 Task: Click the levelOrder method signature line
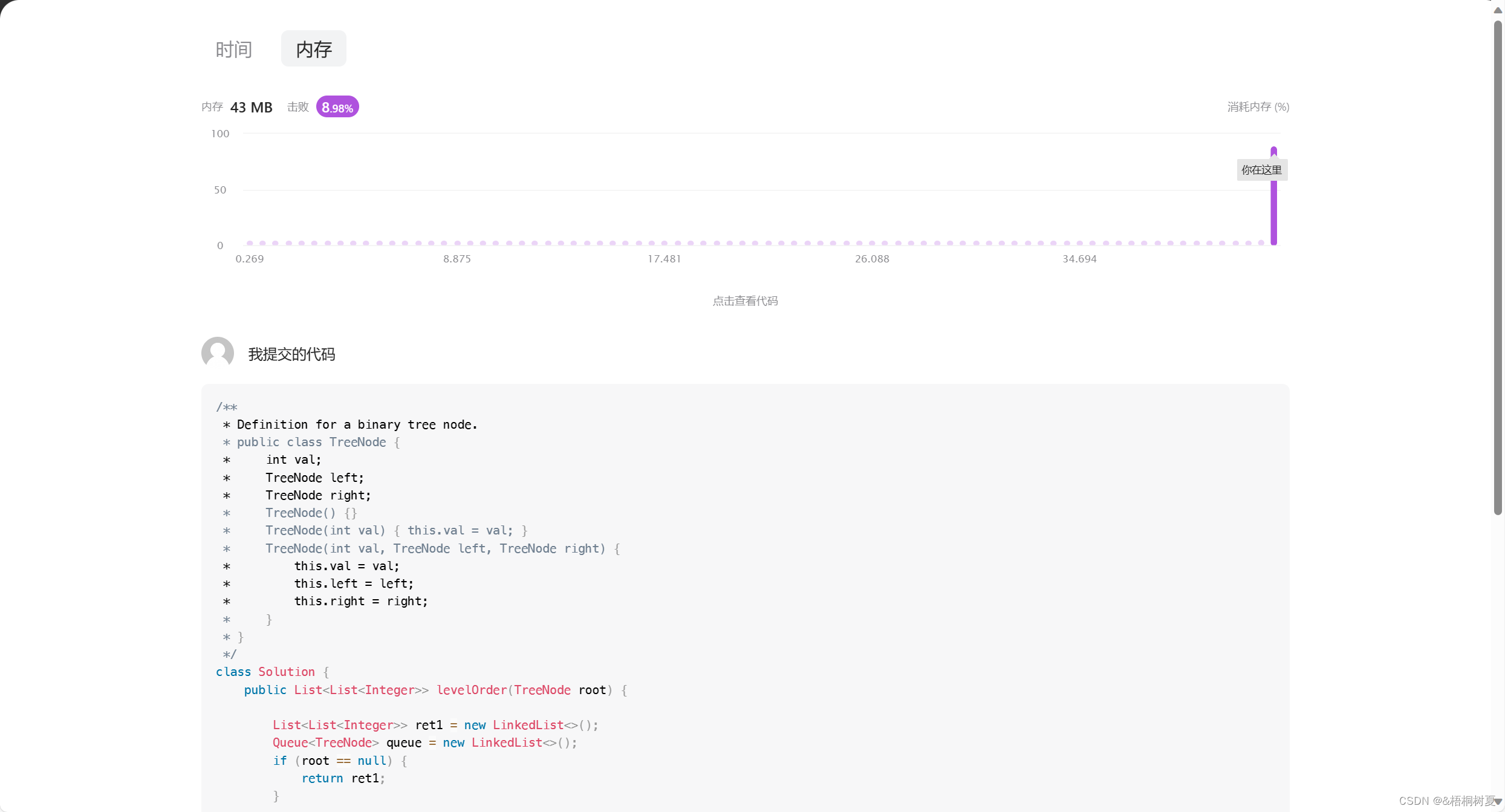pyautogui.click(x=435, y=690)
